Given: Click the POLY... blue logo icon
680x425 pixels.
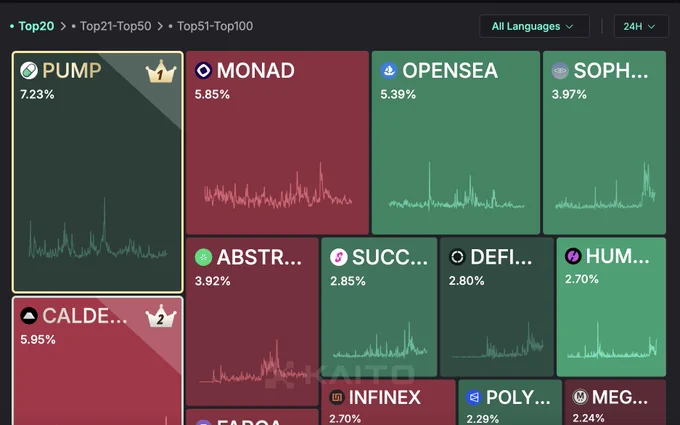Looking at the screenshot, I should [x=474, y=397].
